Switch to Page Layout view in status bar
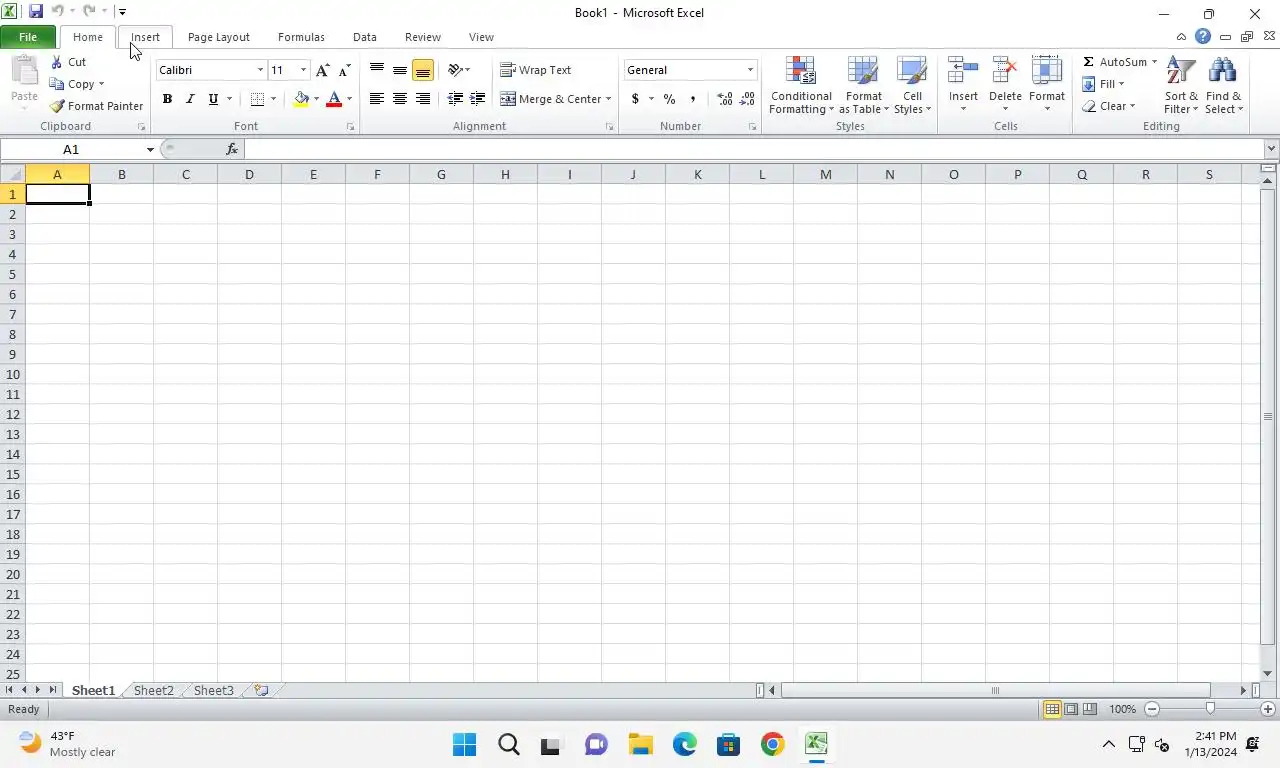The image size is (1280, 768). tap(1071, 709)
